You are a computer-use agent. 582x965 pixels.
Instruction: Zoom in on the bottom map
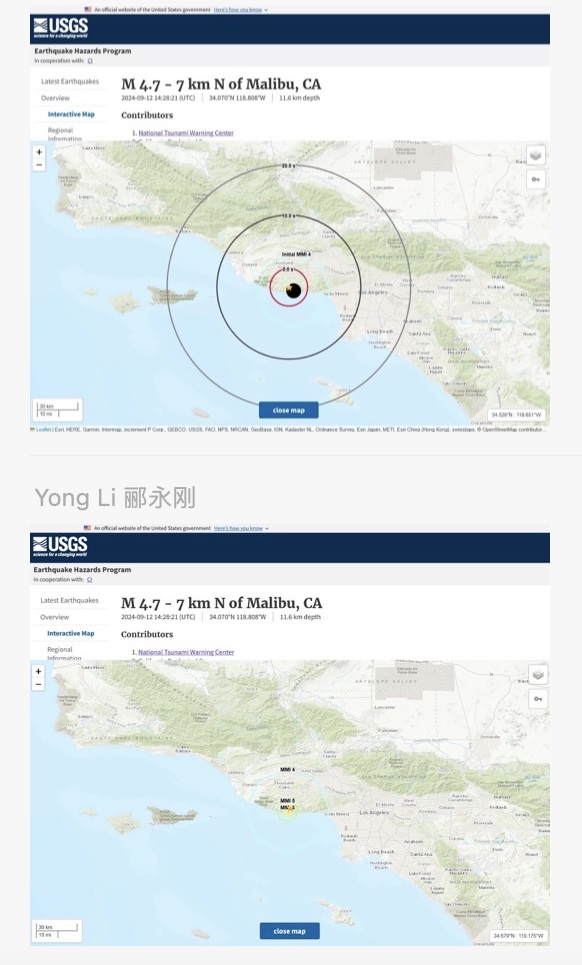tap(39, 671)
